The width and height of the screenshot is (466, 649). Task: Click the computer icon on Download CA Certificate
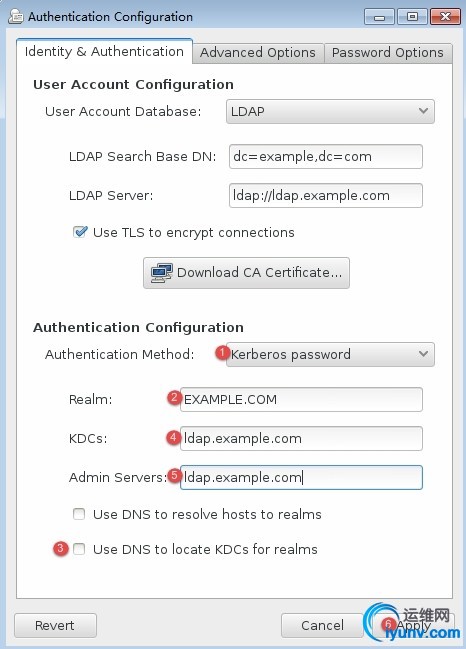point(161,273)
